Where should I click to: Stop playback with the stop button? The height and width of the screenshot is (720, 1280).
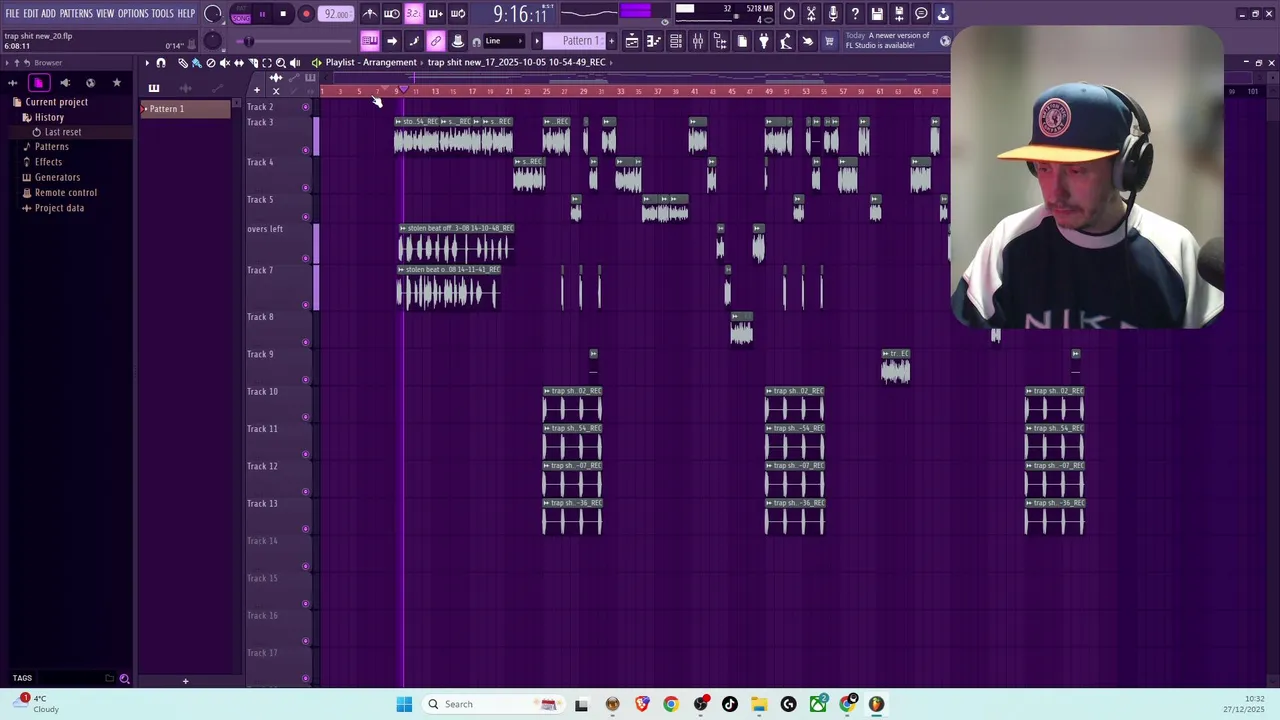click(x=284, y=14)
